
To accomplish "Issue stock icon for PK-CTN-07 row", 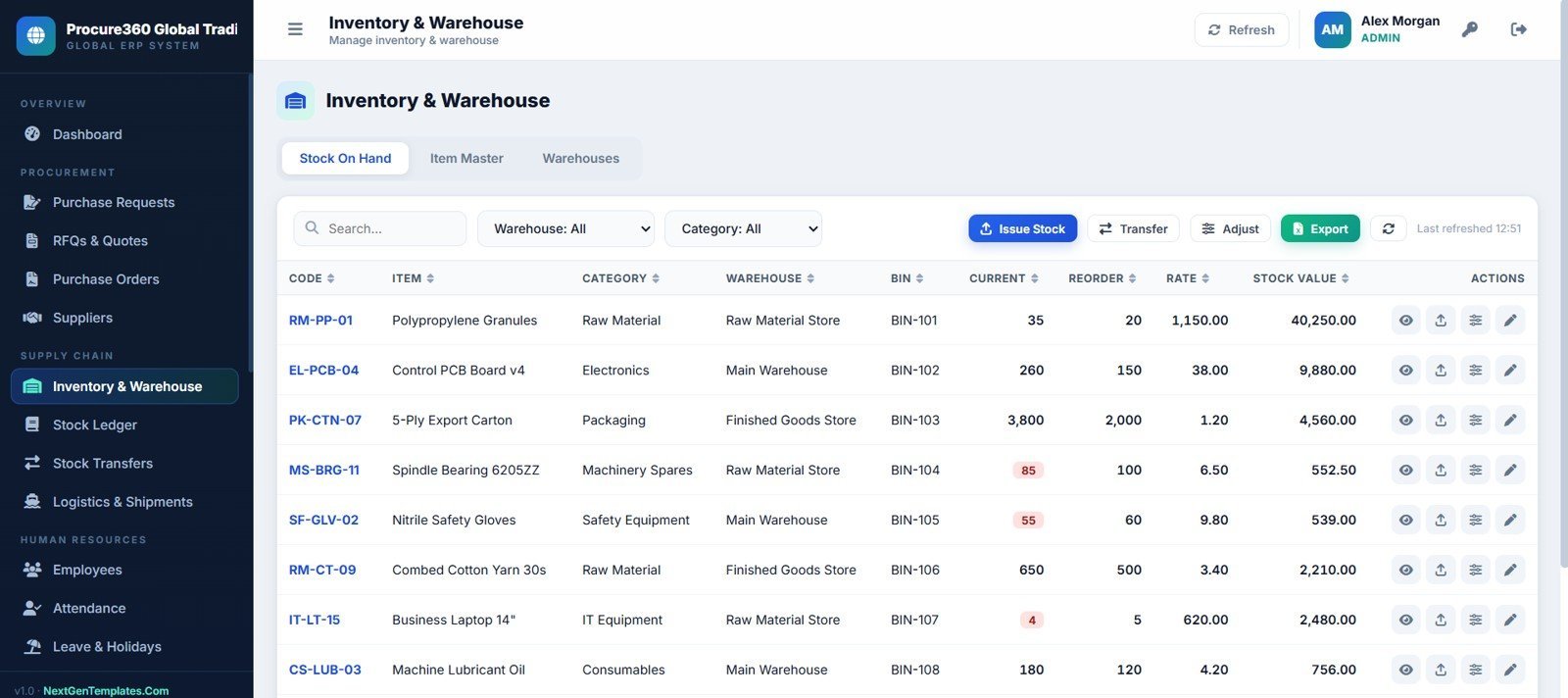I will 1441,421.
